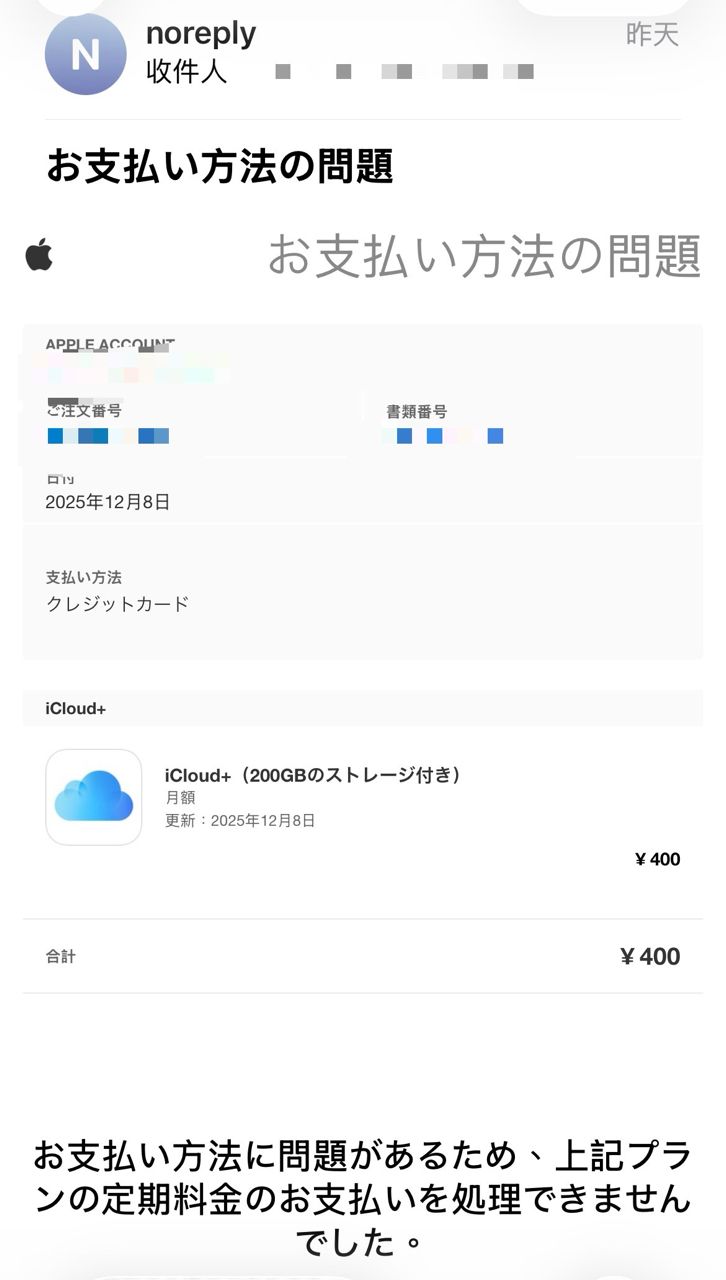Open the noreply sender name
Image resolution: width=726 pixels, height=1280 pixels.
click(x=201, y=33)
